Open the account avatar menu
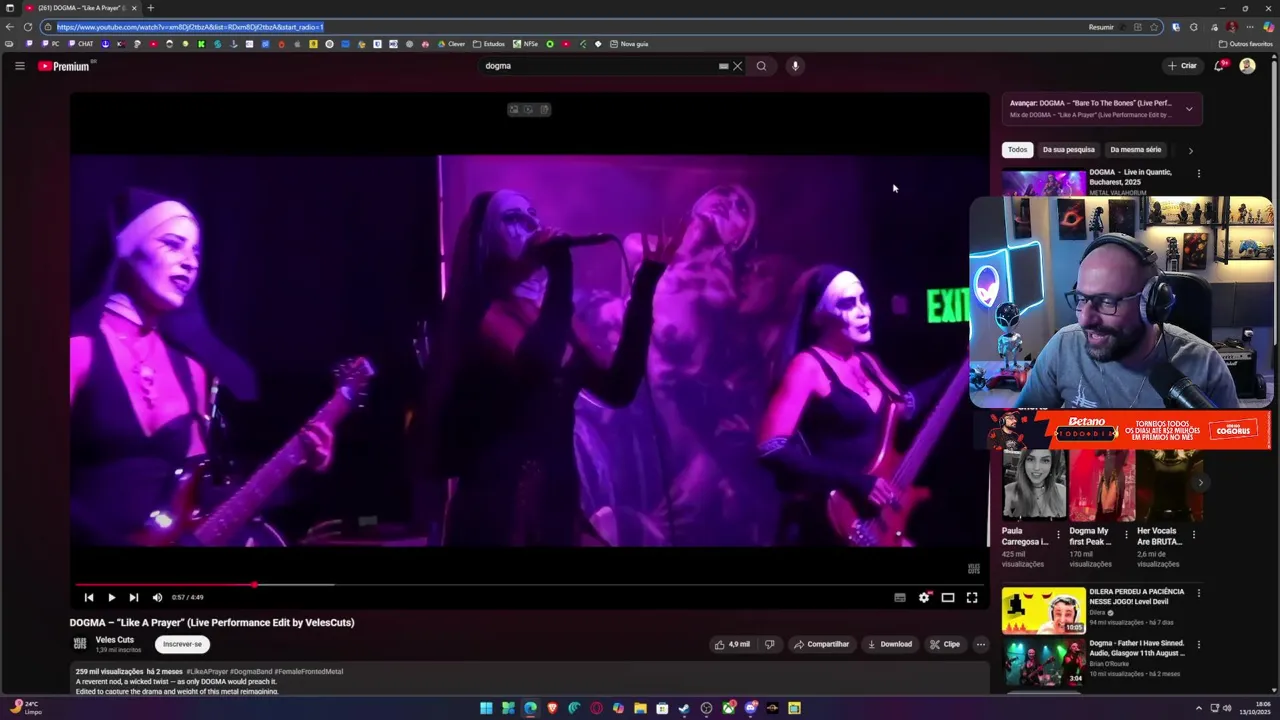The height and width of the screenshot is (720, 1280). (x=1247, y=66)
